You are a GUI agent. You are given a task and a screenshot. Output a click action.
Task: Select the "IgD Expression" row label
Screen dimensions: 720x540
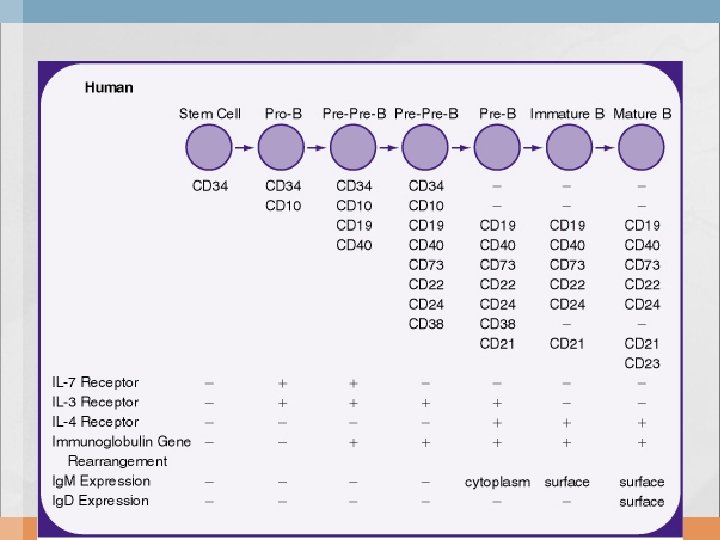pos(100,501)
